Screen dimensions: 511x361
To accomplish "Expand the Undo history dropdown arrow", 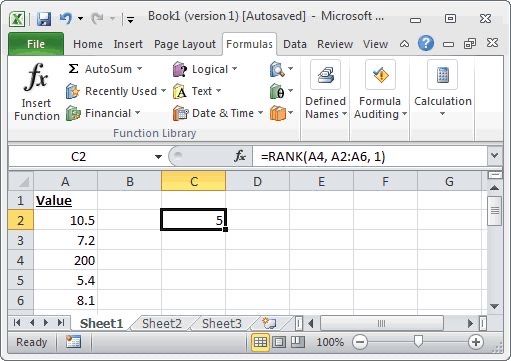I will 80,19.
